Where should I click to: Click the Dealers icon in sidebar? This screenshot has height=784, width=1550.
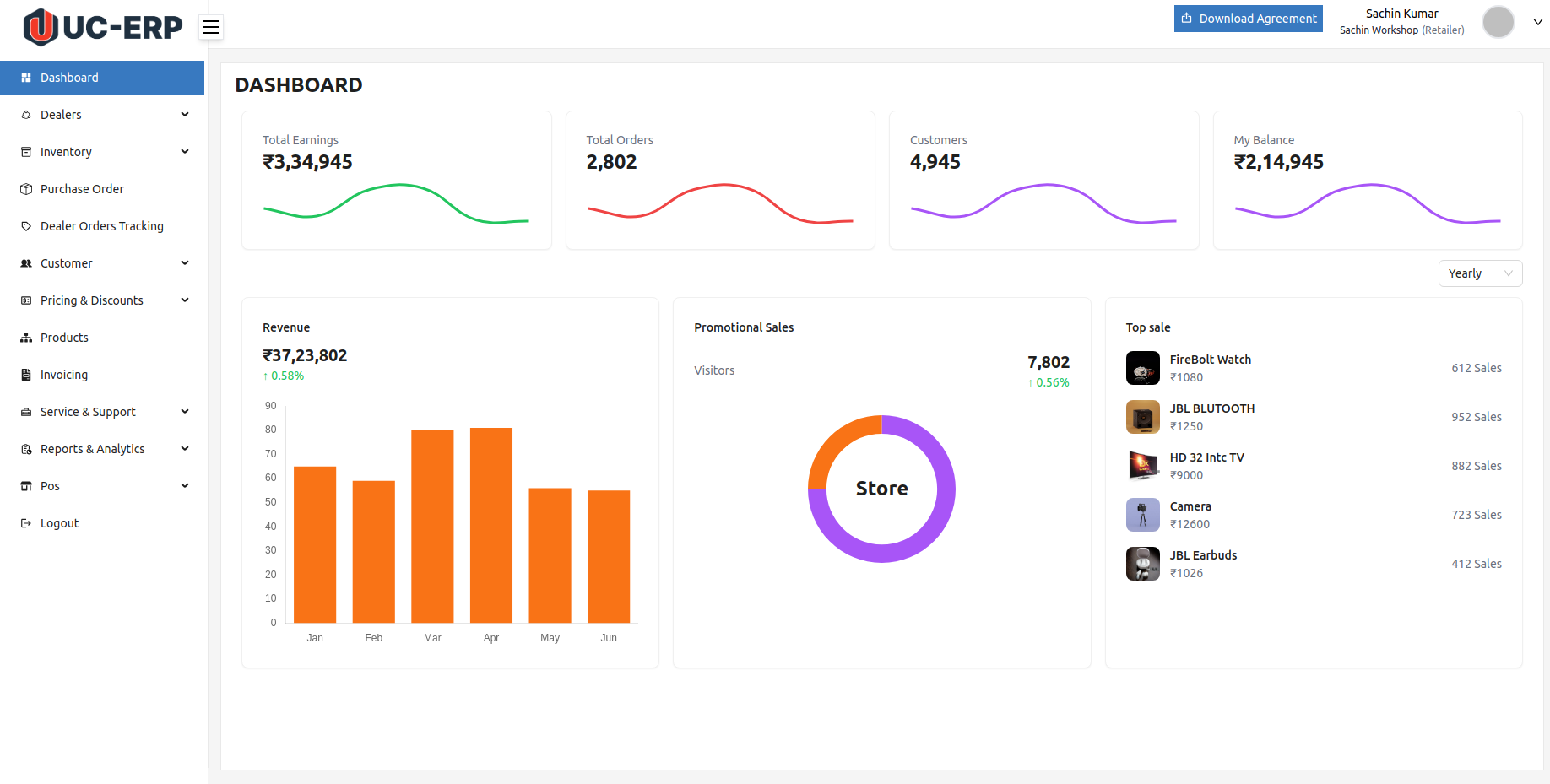(26, 115)
